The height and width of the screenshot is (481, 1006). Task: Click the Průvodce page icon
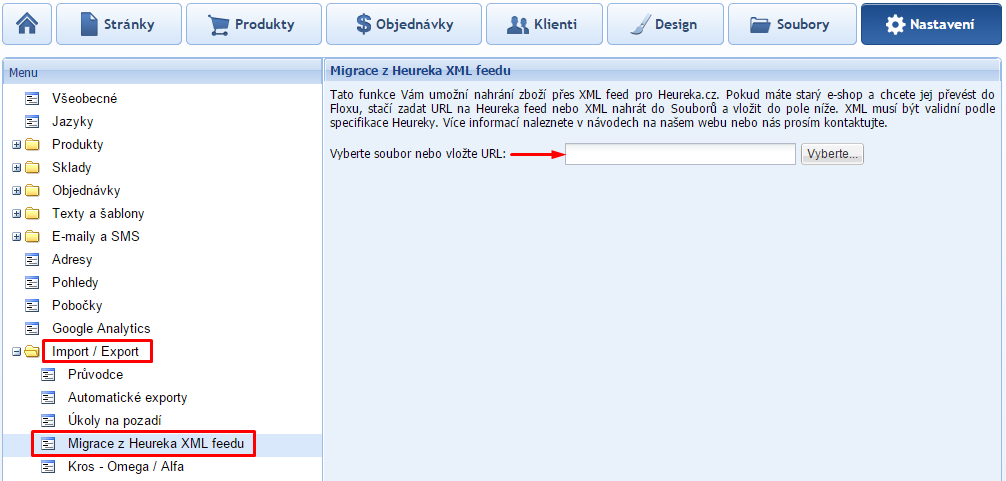[48, 375]
